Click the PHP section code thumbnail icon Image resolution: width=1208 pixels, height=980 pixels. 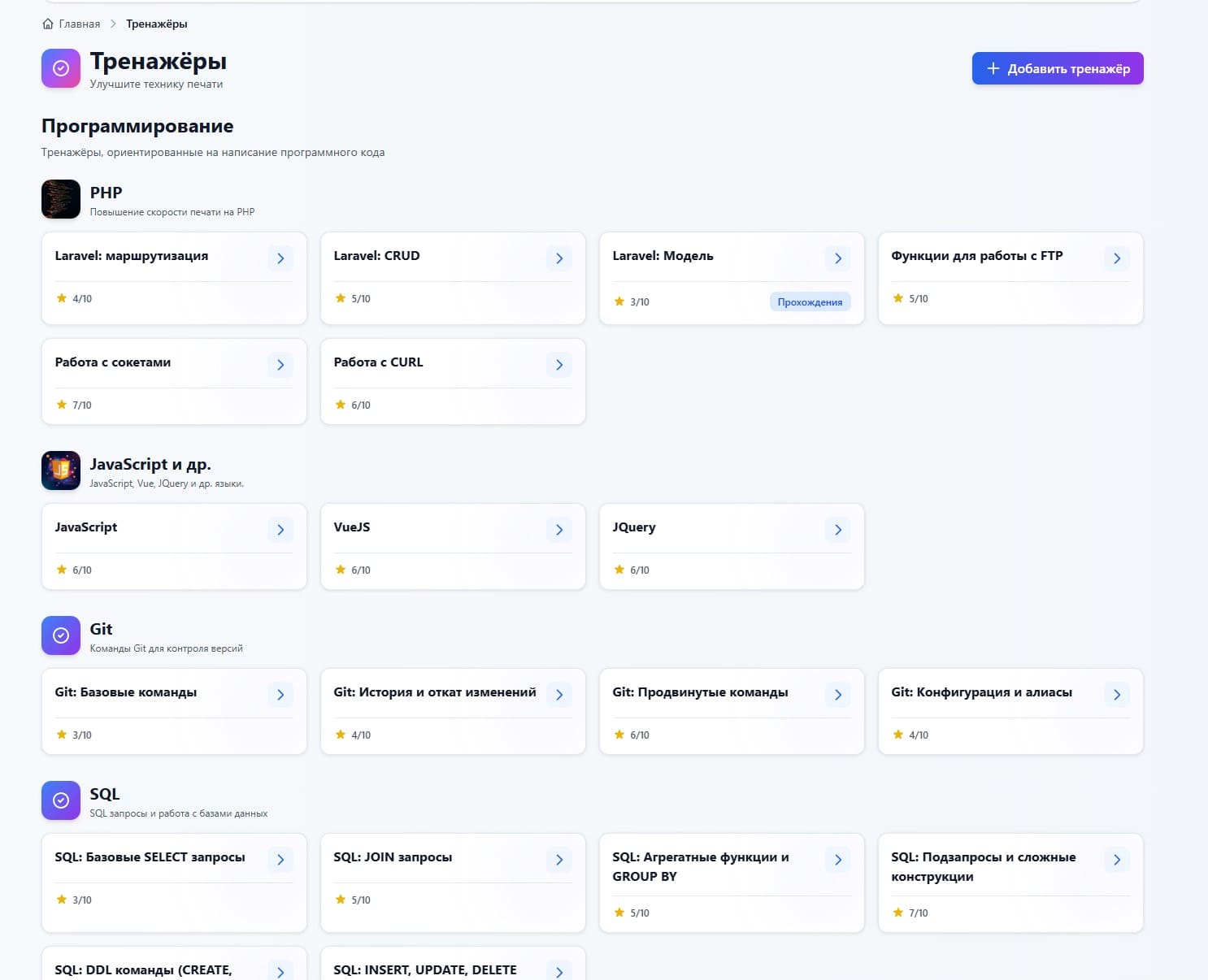point(61,199)
